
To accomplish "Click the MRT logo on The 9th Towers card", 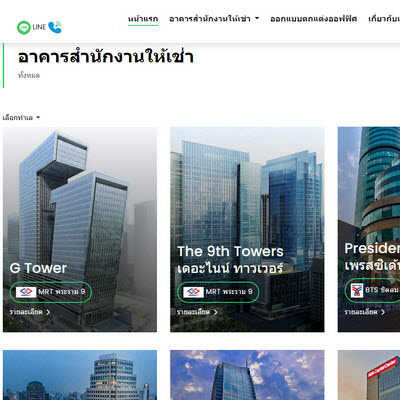I will click(x=193, y=292).
